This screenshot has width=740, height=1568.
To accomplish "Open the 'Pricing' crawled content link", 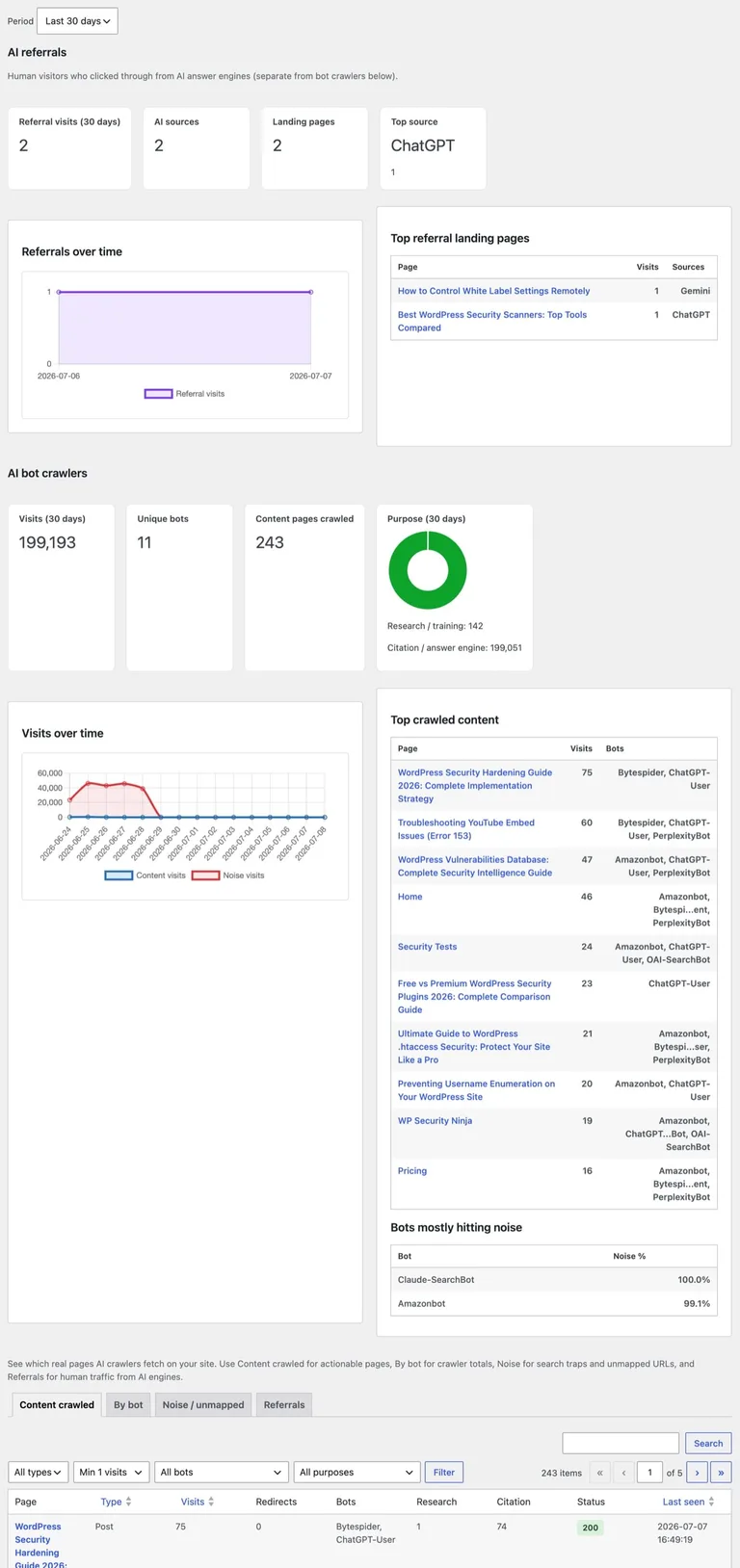I will [412, 1171].
